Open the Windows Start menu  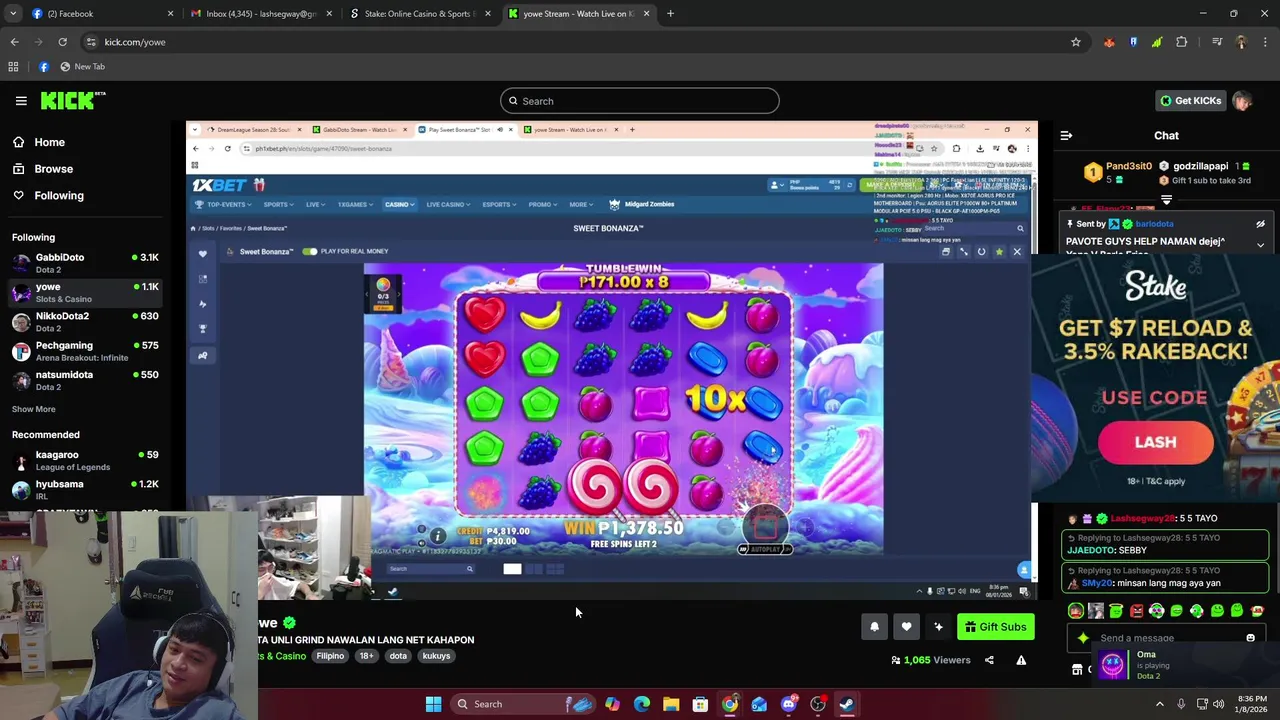tap(433, 704)
